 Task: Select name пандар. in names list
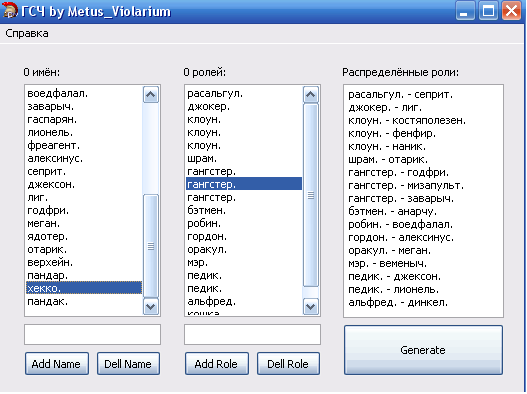coord(84,275)
